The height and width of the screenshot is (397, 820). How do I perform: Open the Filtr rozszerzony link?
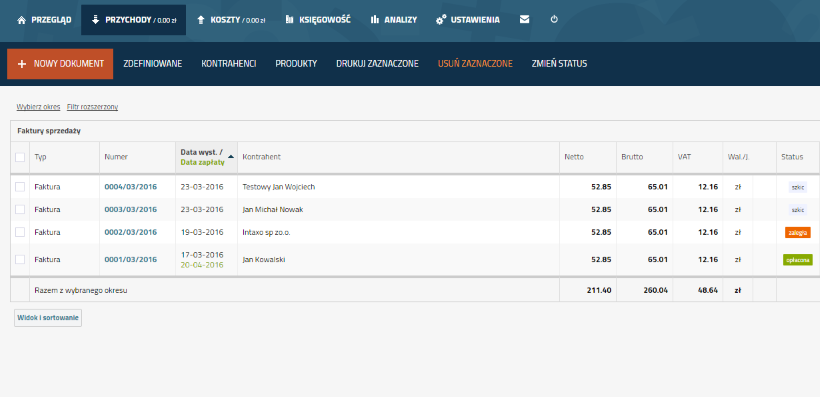click(92, 107)
